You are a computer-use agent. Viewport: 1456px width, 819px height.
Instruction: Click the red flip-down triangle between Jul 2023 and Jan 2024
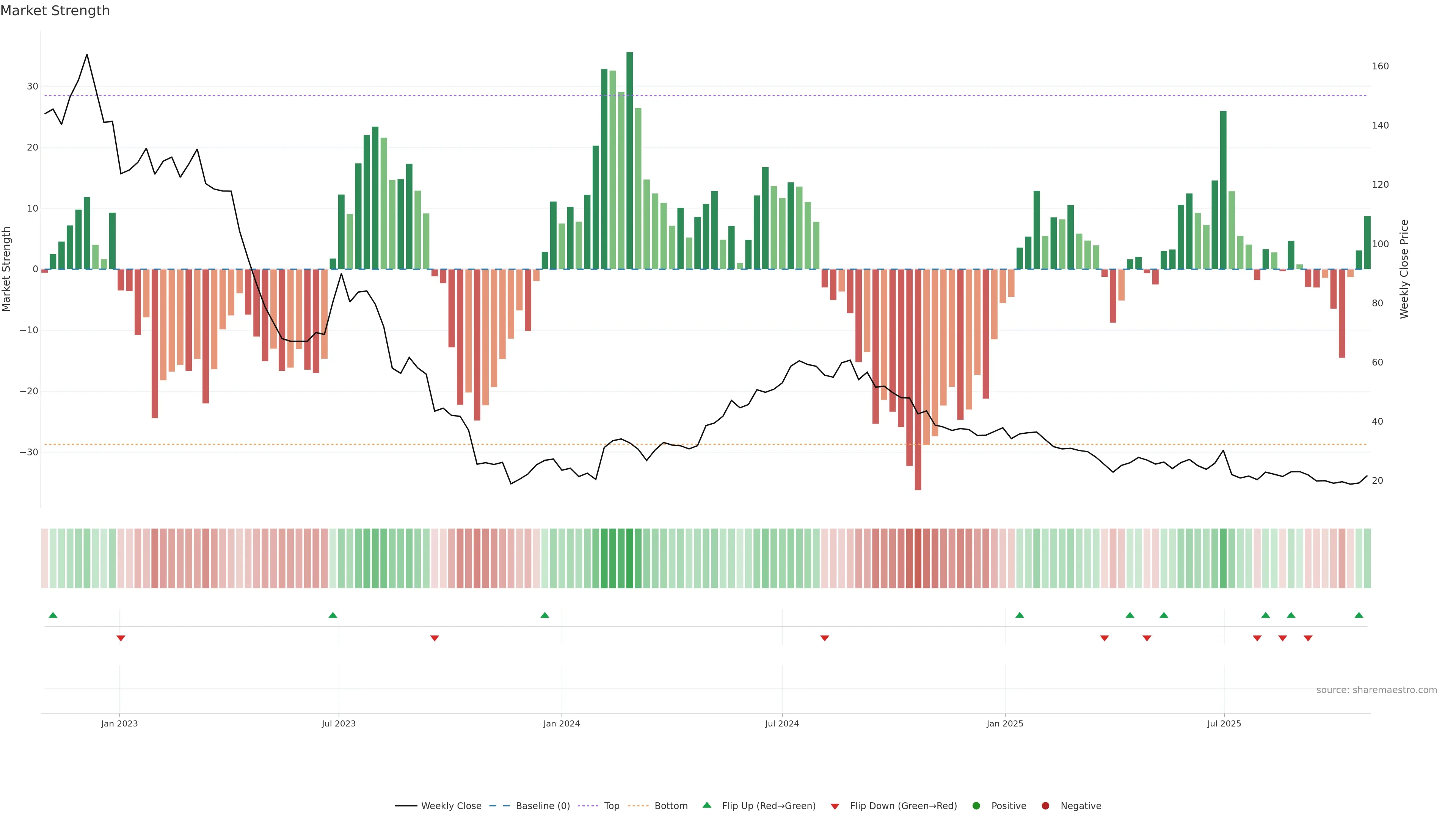(435, 638)
